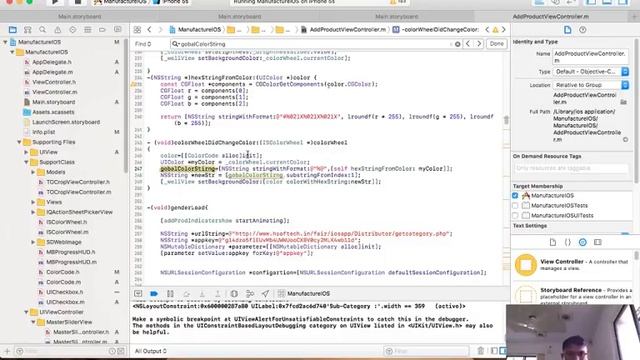Open UICheckbox.m file
This screenshot has width=640, height=360.
(65, 302)
